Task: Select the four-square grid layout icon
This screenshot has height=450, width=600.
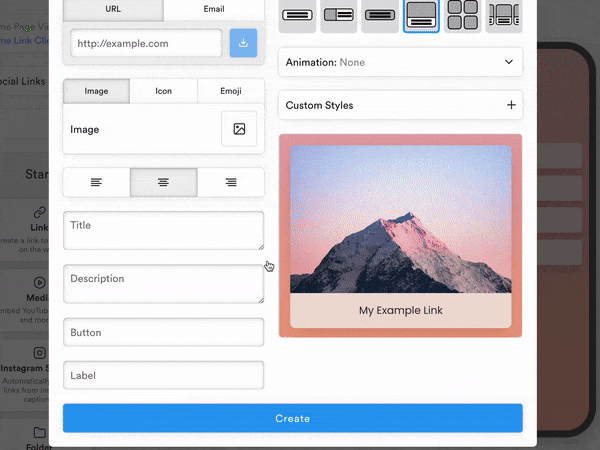Action: [462, 14]
